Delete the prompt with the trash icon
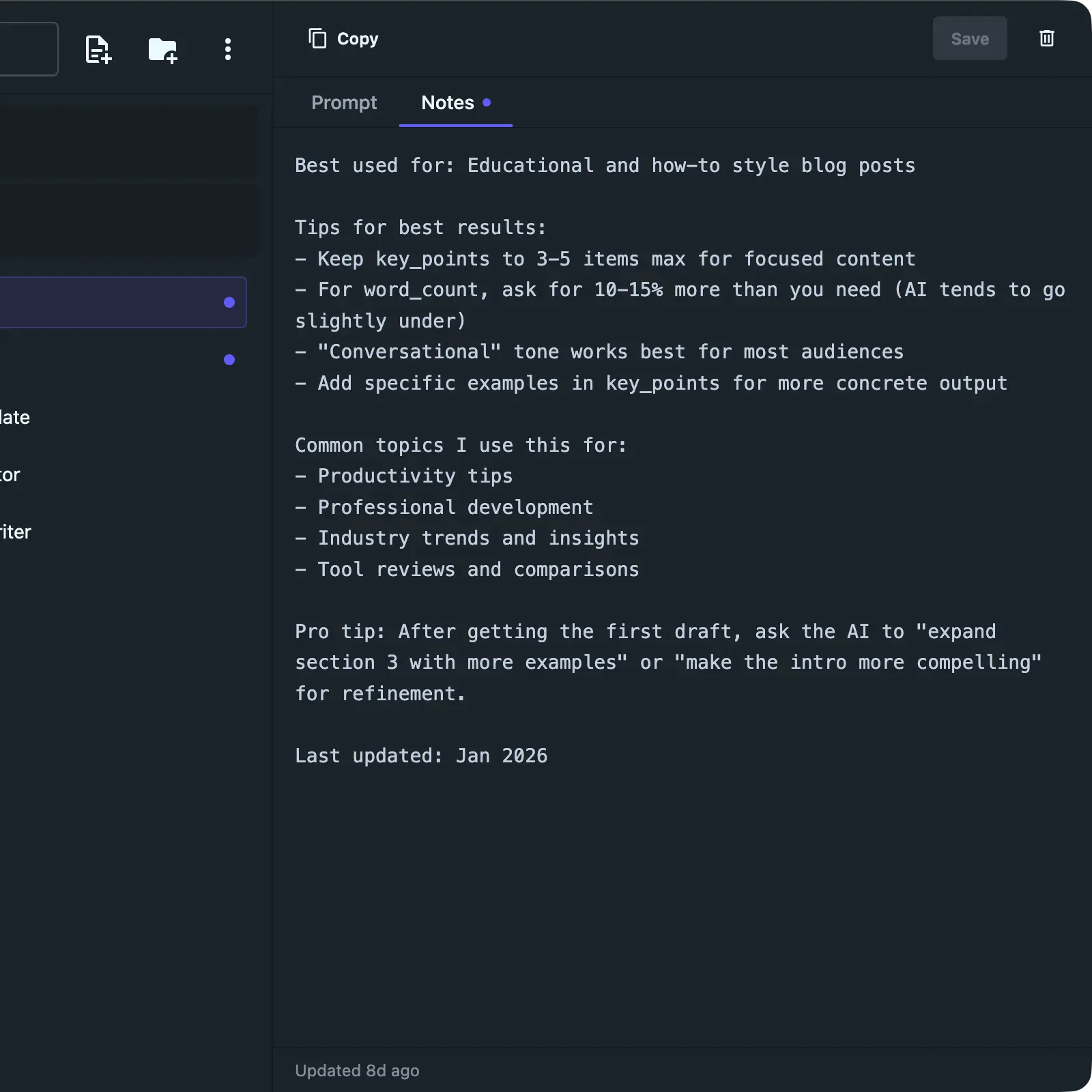This screenshot has width=1092, height=1092. click(1046, 38)
